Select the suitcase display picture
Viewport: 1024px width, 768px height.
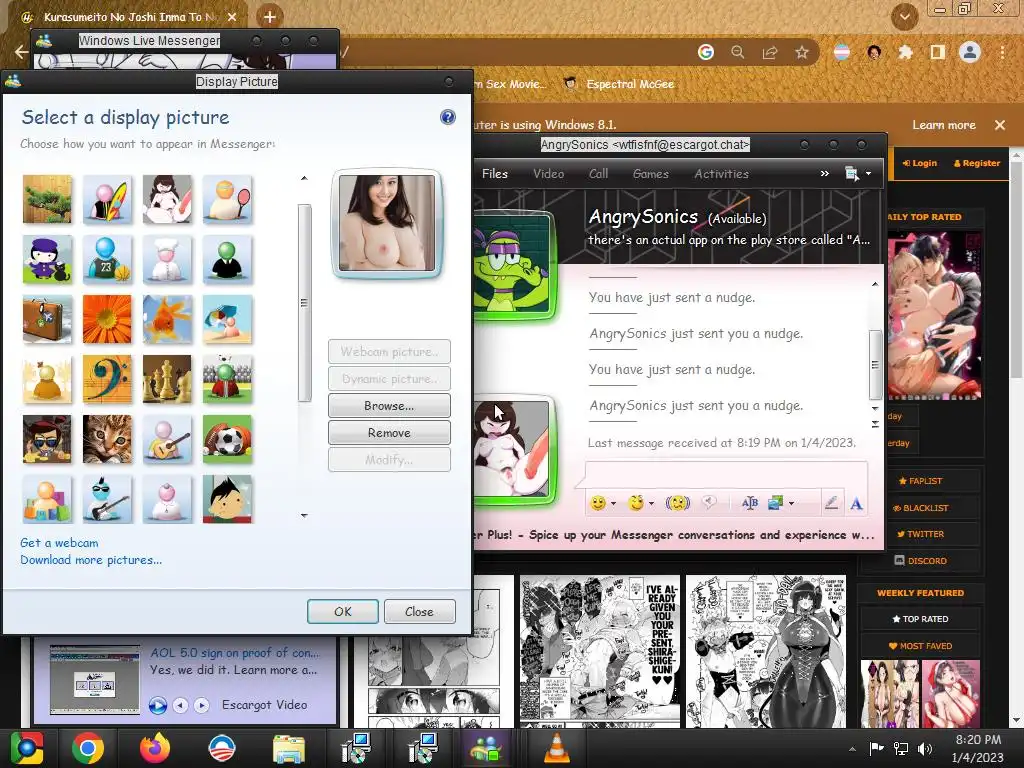(47, 319)
